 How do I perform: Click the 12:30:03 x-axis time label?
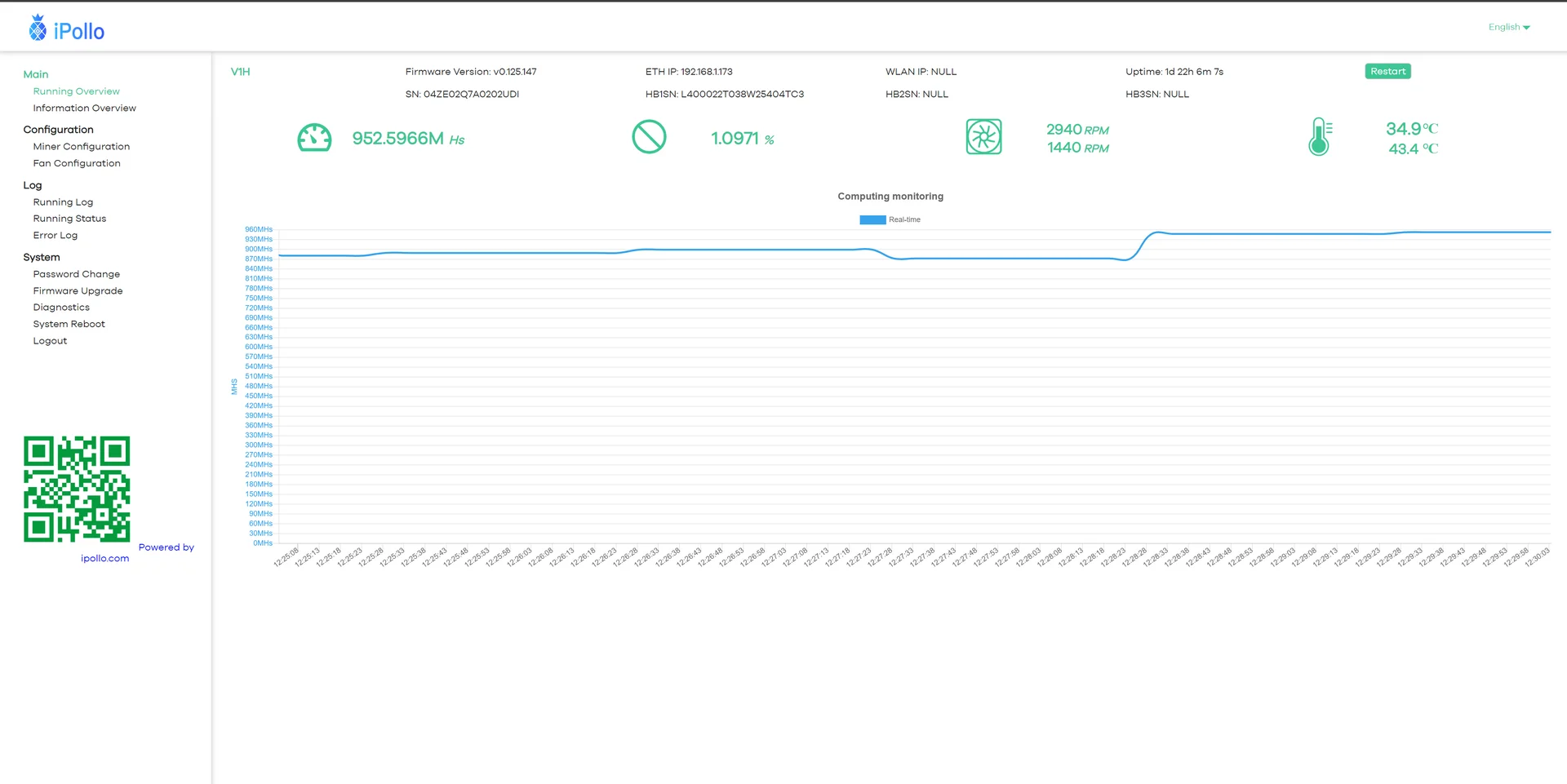pyautogui.click(x=1537, y=556)
